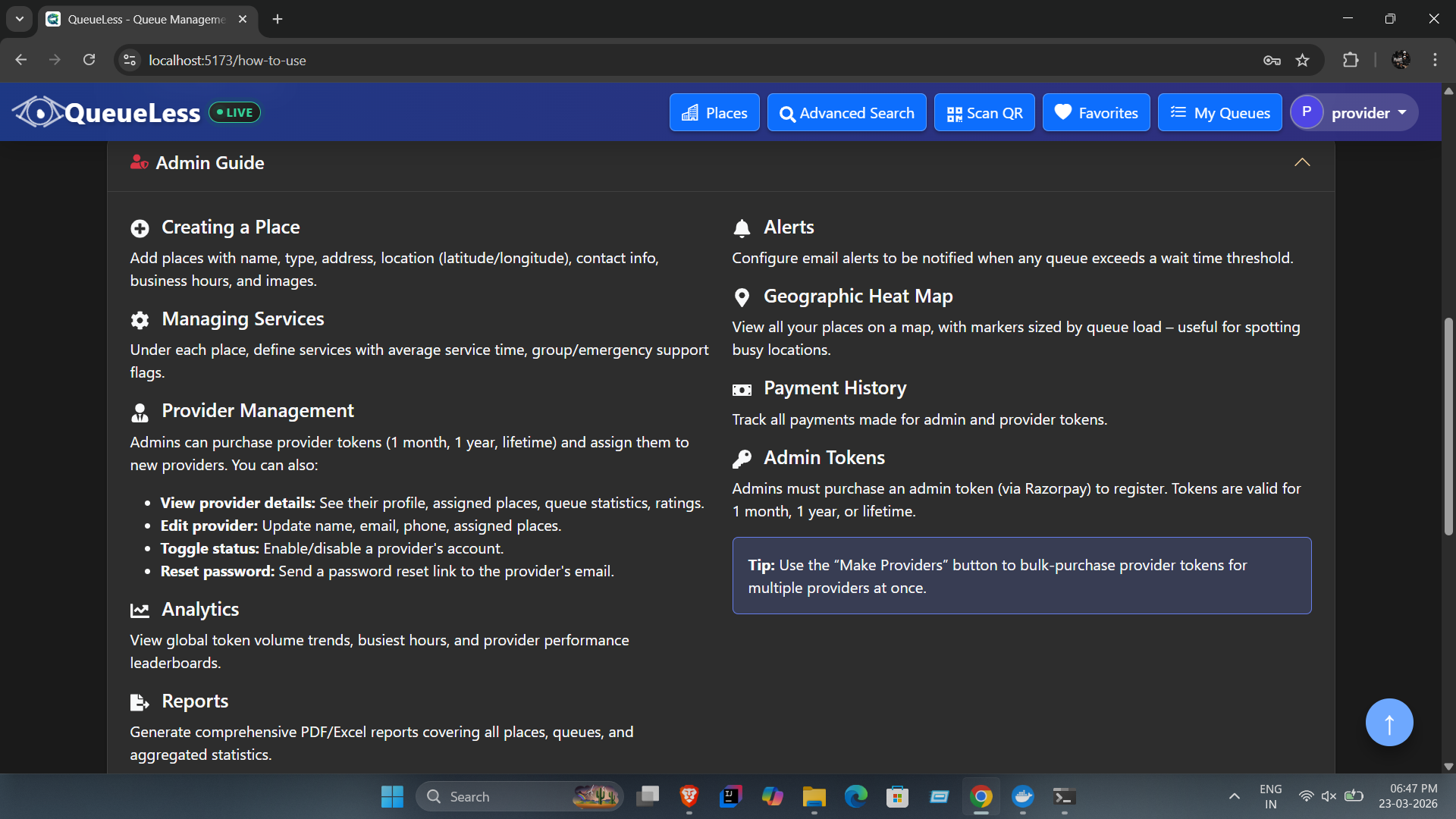Click the address bar URL
Image resolution: width=1456 pixels, height=819 pixels.
(x=227, y=60)
